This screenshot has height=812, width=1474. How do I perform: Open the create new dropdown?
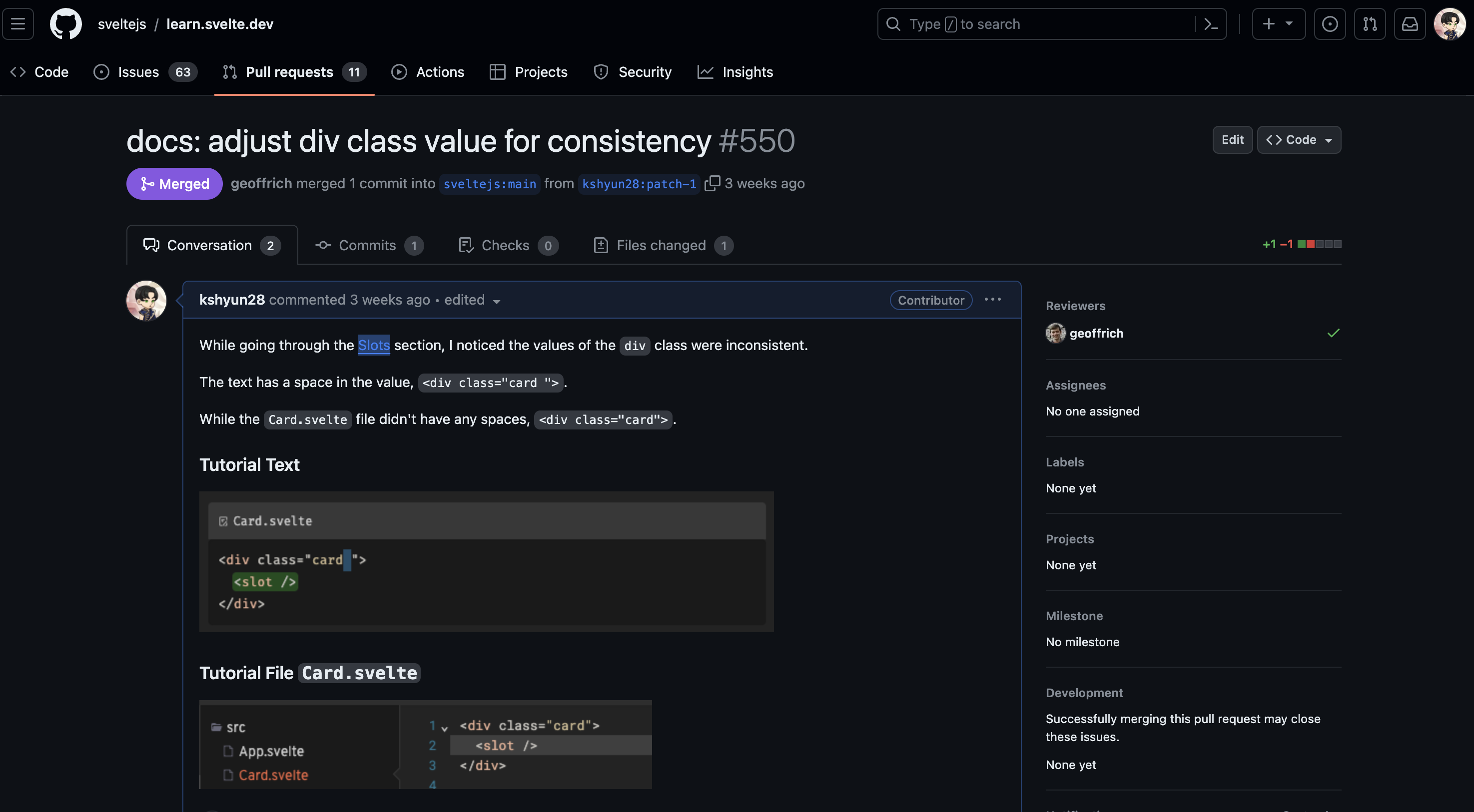[x=1279, y=23]
